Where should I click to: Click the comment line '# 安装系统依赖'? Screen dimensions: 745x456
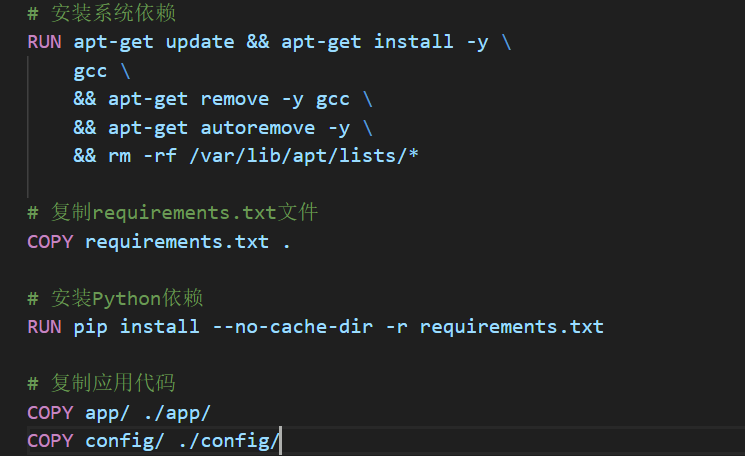[x=102, y=13]
